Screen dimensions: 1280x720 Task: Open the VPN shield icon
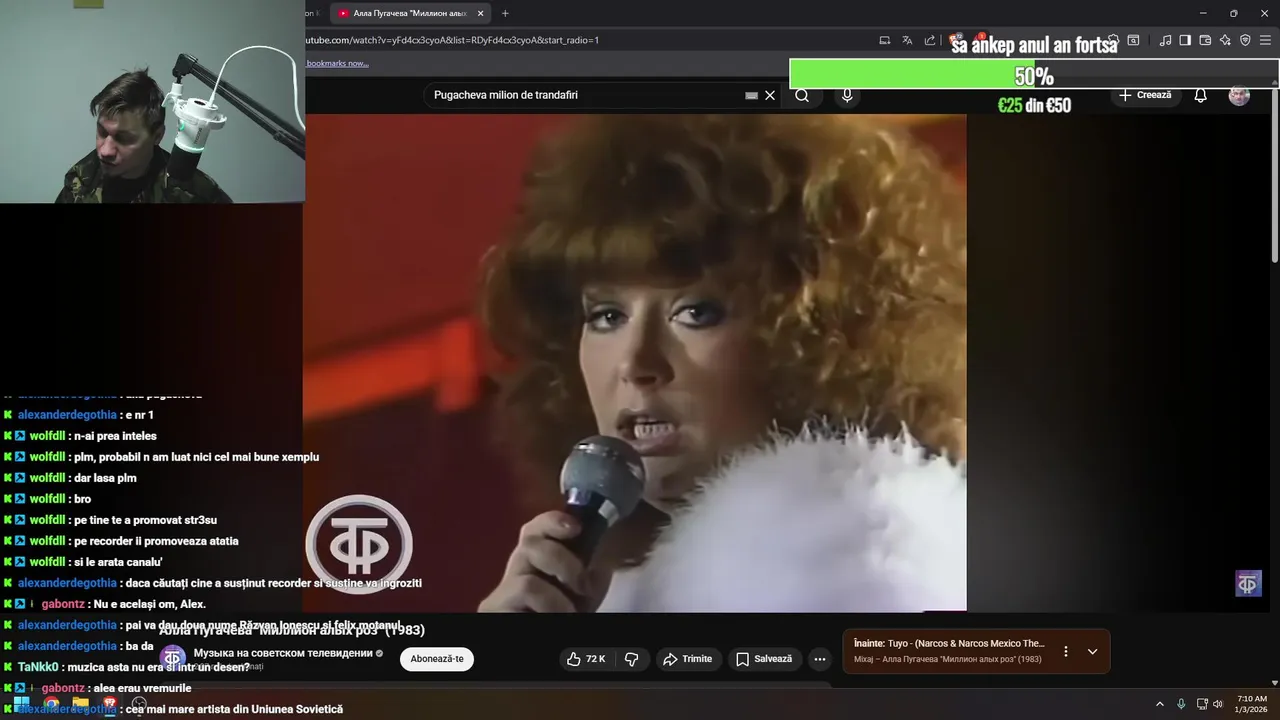(1245, 40)
